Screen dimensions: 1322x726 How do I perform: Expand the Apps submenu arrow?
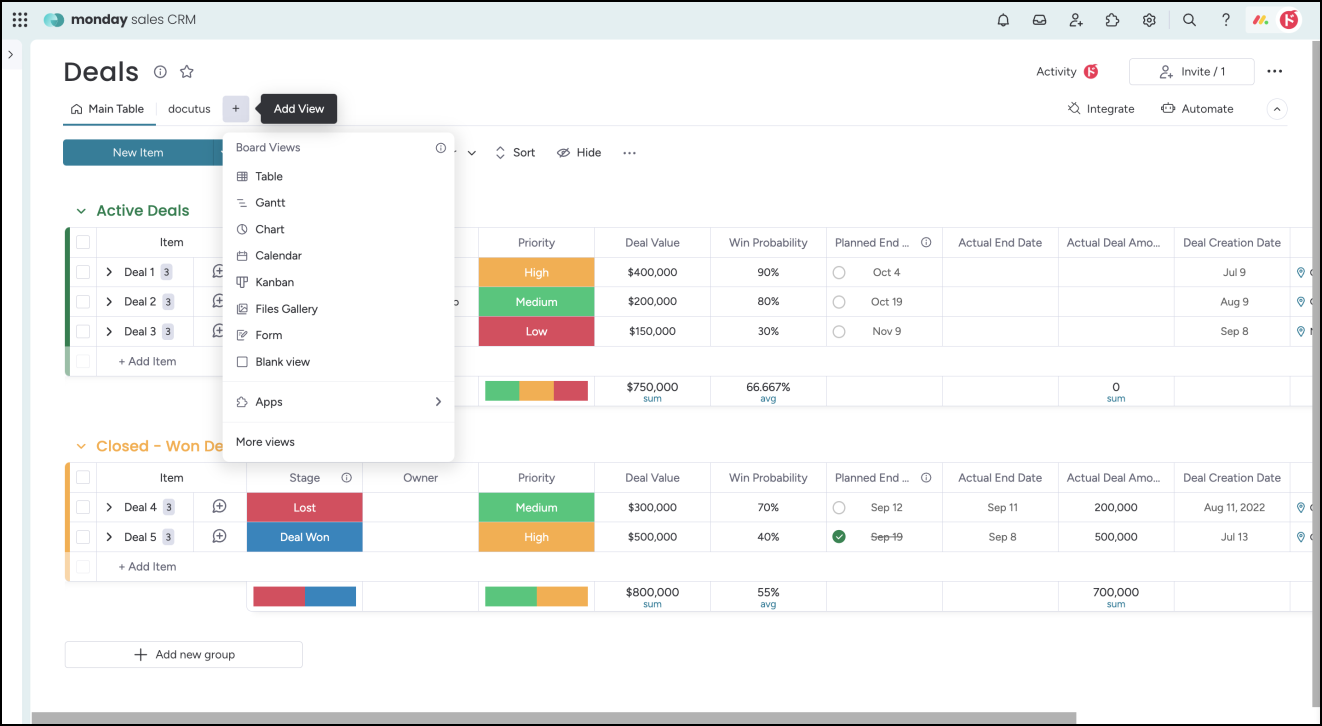click(x=438, y=402)
